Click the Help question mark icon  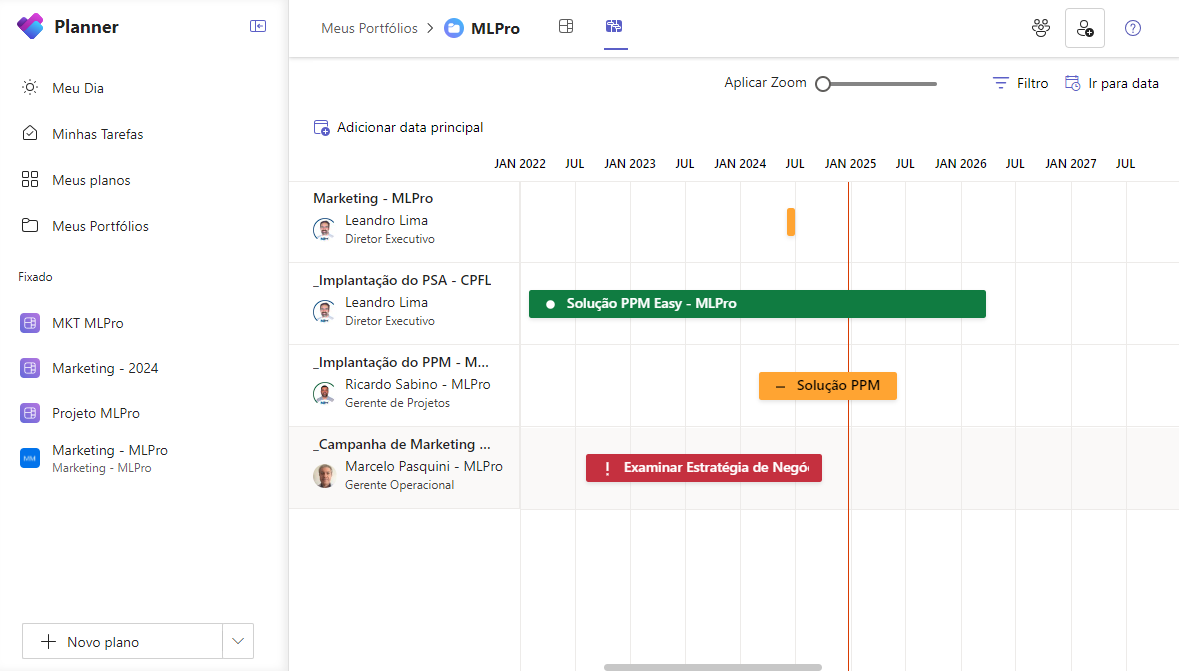click(x=1133, y=27)
